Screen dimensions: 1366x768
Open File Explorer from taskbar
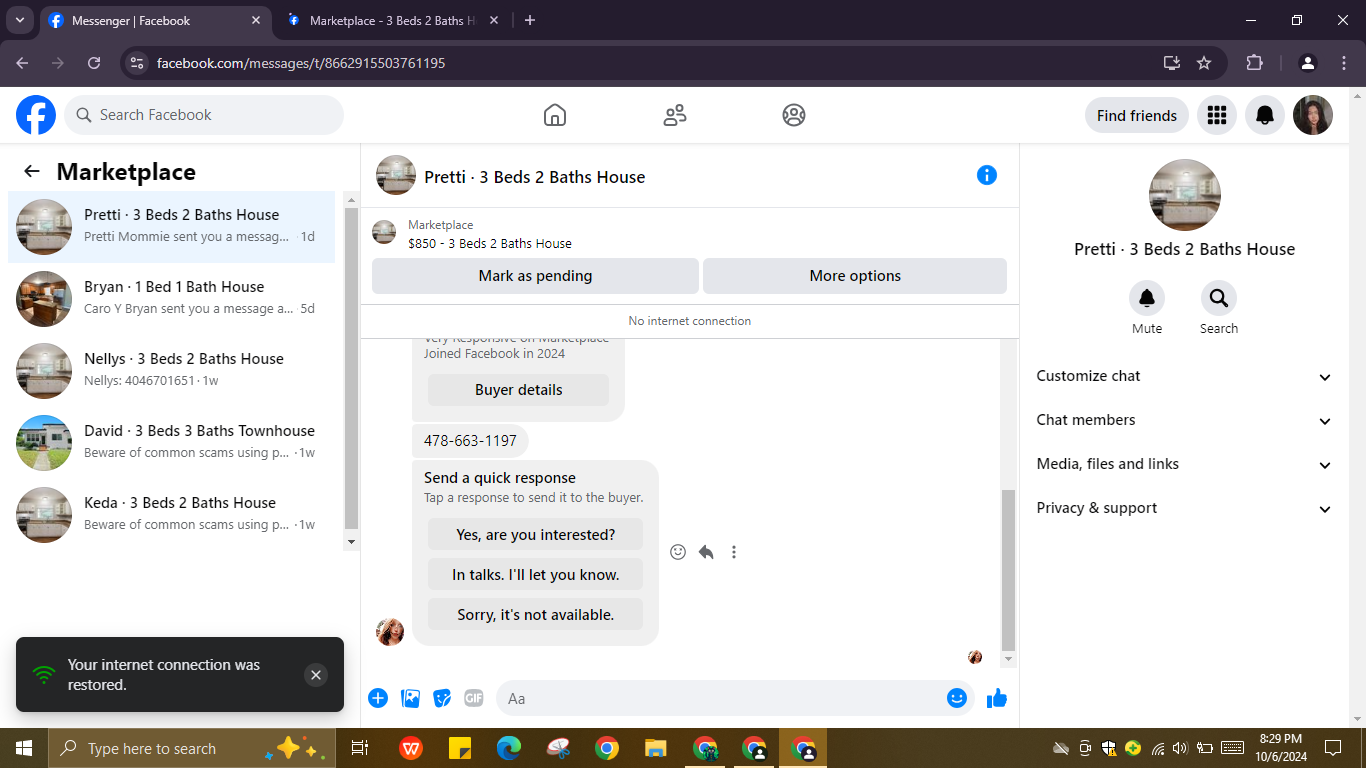point(656,748)
